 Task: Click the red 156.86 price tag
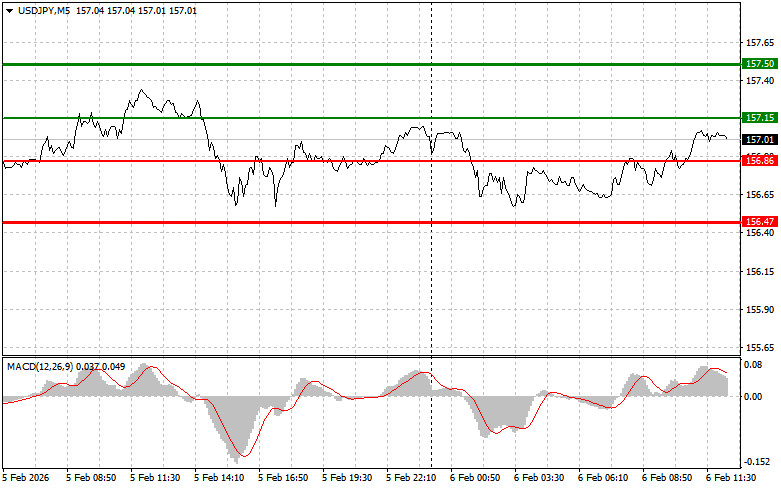760,160
